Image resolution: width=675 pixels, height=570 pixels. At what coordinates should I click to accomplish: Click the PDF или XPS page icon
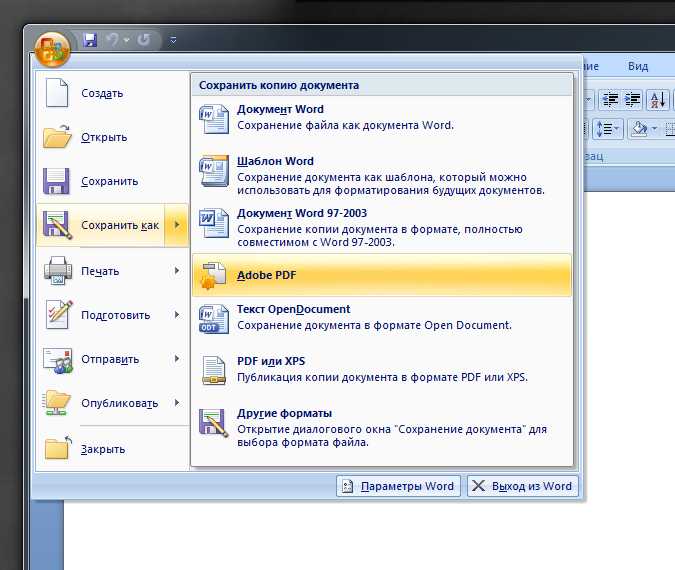coord(214,370)
